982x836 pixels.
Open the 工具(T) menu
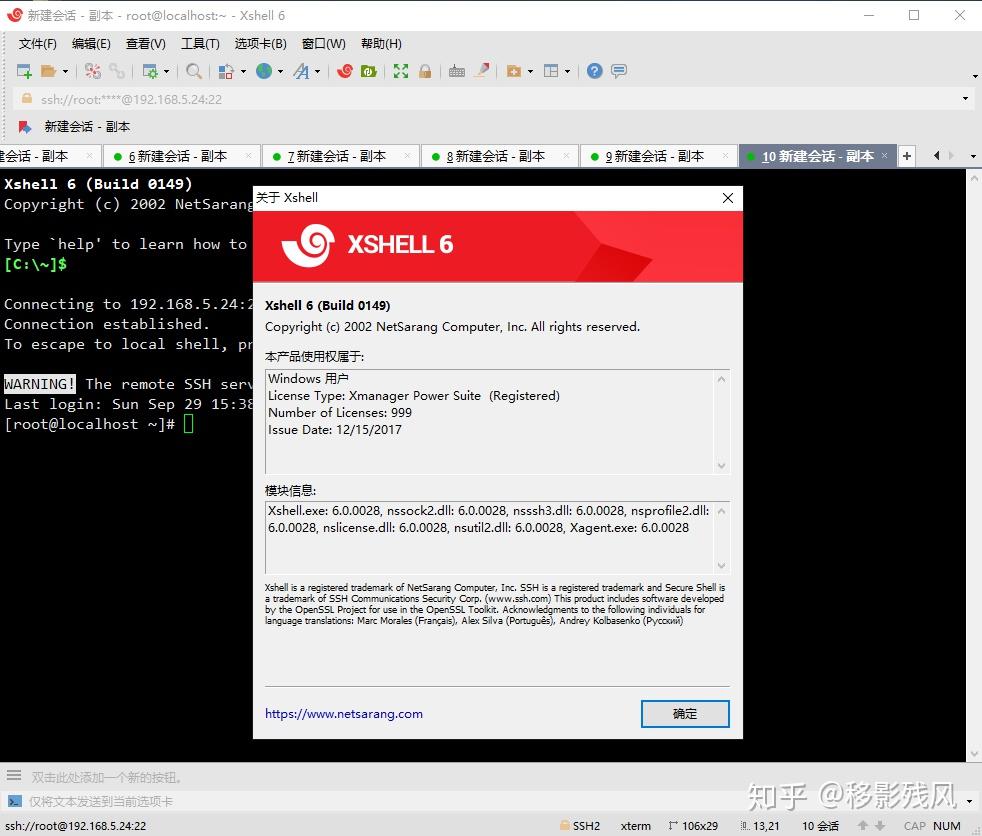point(200,43)
